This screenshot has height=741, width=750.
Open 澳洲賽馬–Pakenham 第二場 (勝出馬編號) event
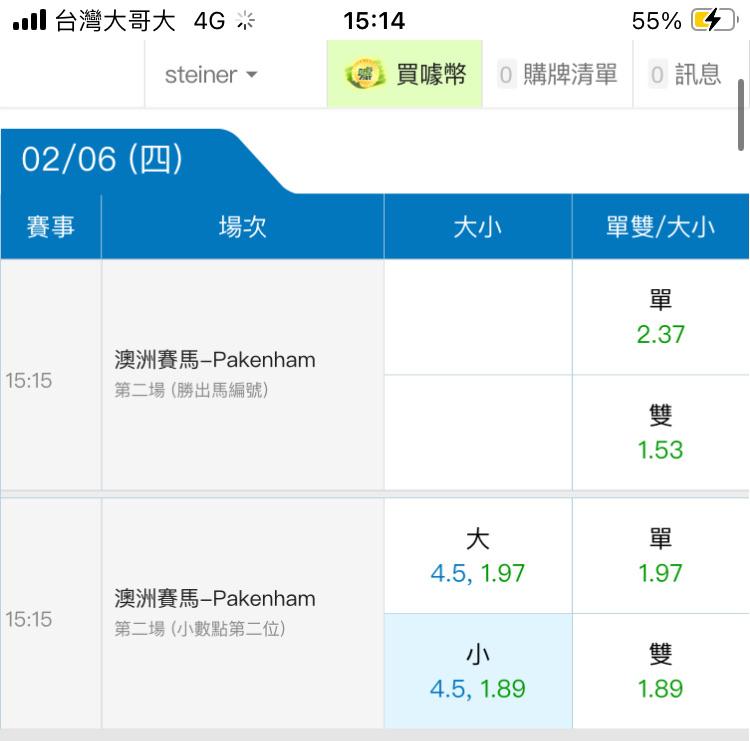pyautogui.click(x=215, y=374)
